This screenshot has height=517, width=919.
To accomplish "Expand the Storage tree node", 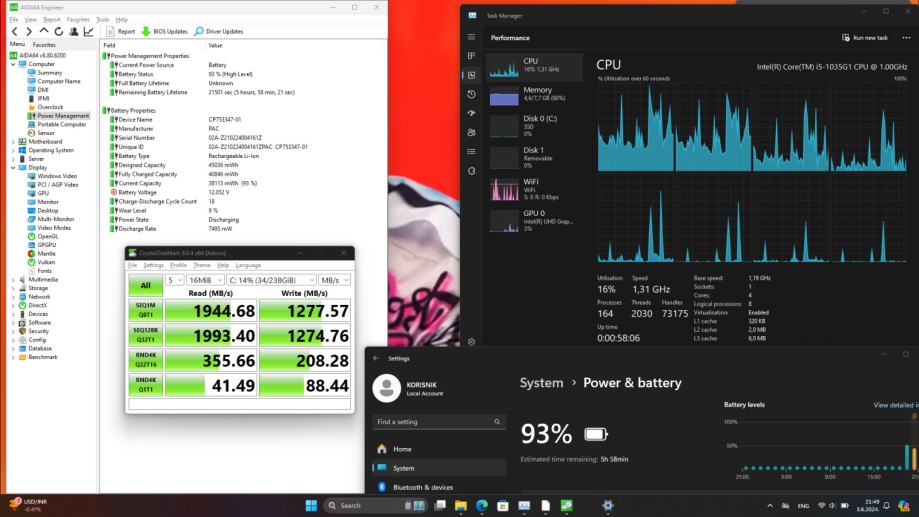I will 13,288.
